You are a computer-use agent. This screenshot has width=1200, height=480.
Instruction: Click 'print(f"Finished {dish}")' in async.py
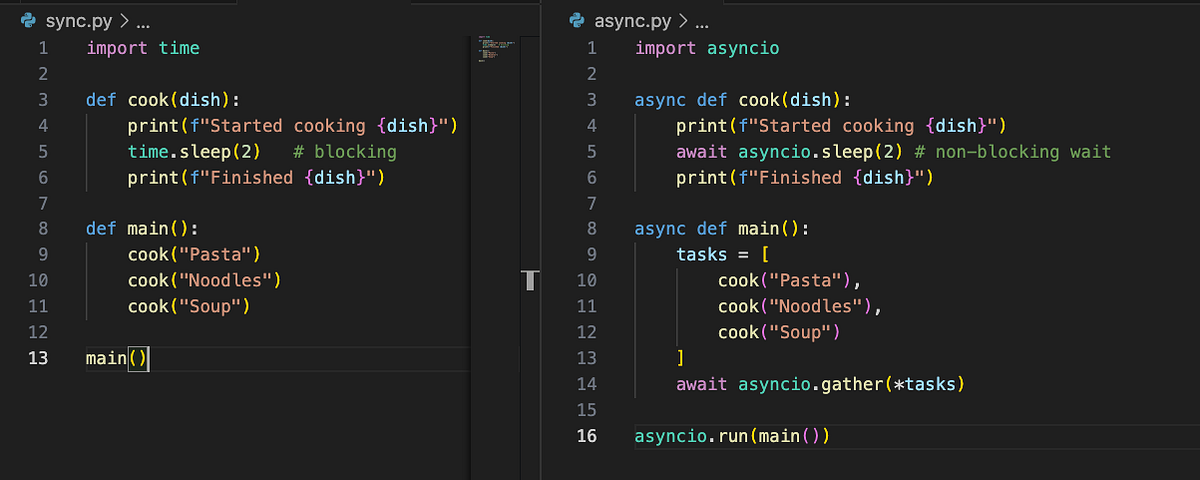pos(805,177)
